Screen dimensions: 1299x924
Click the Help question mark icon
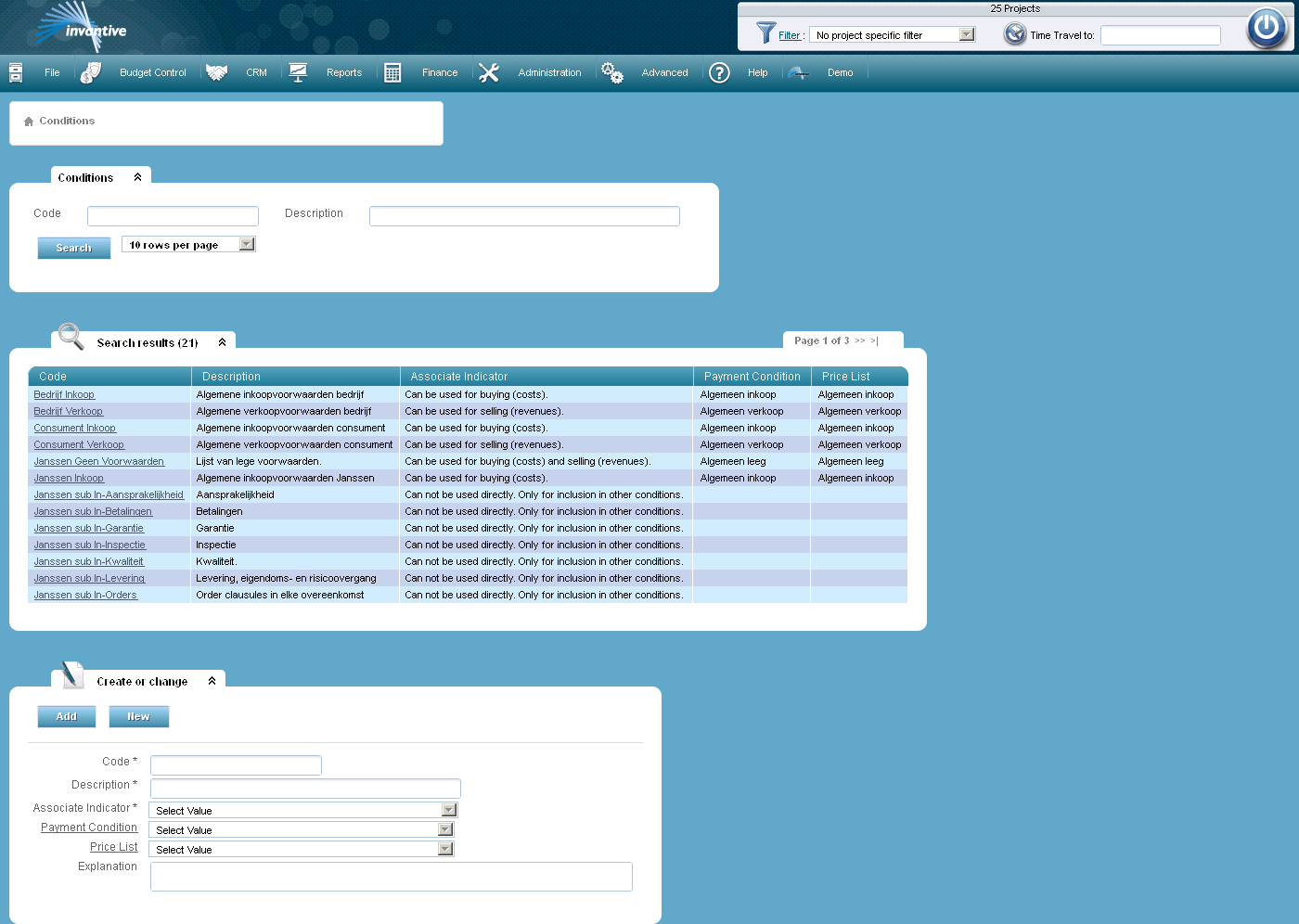719,72
